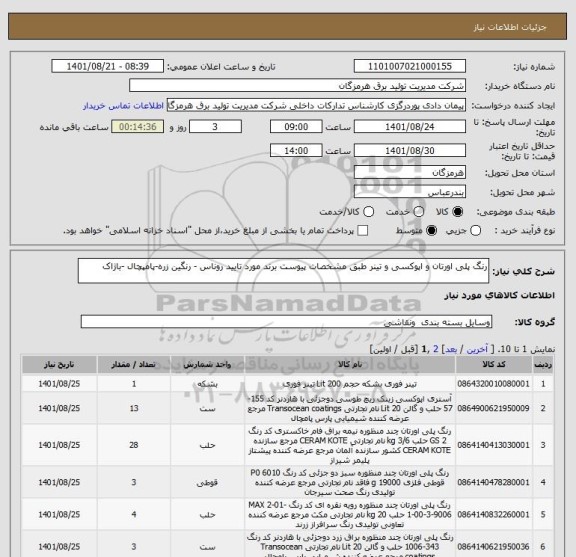Click the کد کالا column header
The image size is (576, 557).
pyautogui.click(x=494, y=364)
